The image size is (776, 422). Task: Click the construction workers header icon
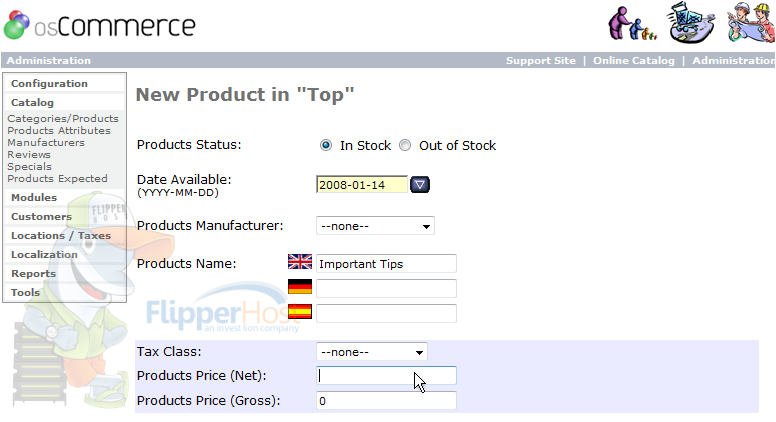tap(751, 22)
